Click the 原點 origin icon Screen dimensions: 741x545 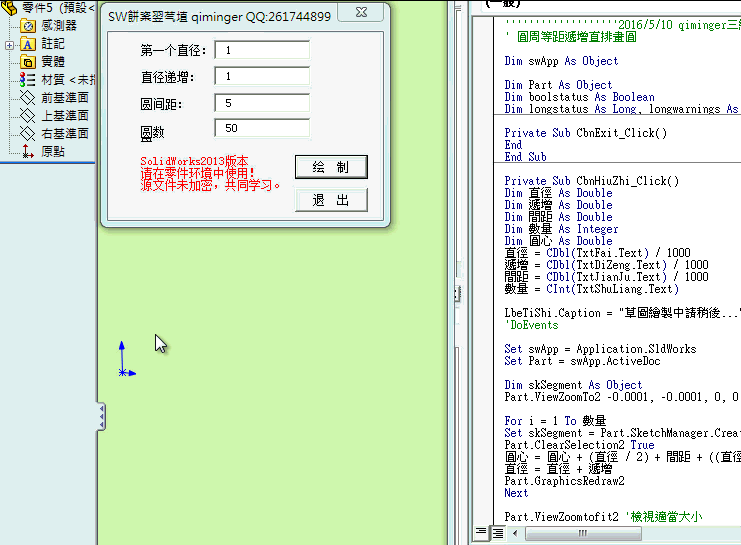27,151
